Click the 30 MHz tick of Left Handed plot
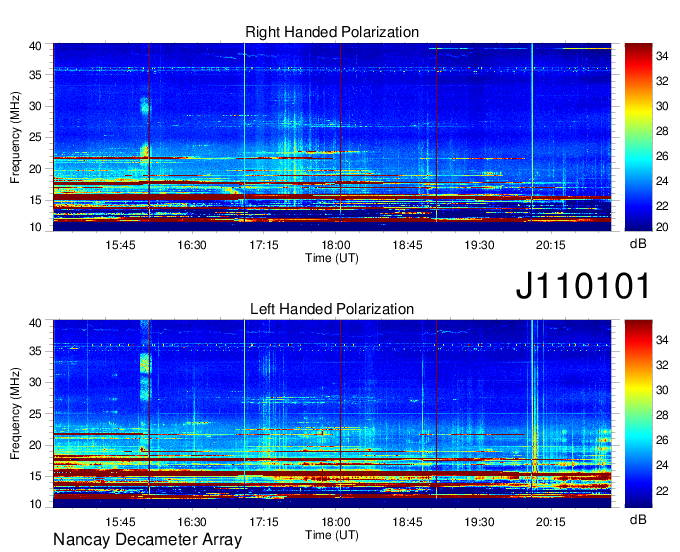The image size is (680, 552). [35, 383]
